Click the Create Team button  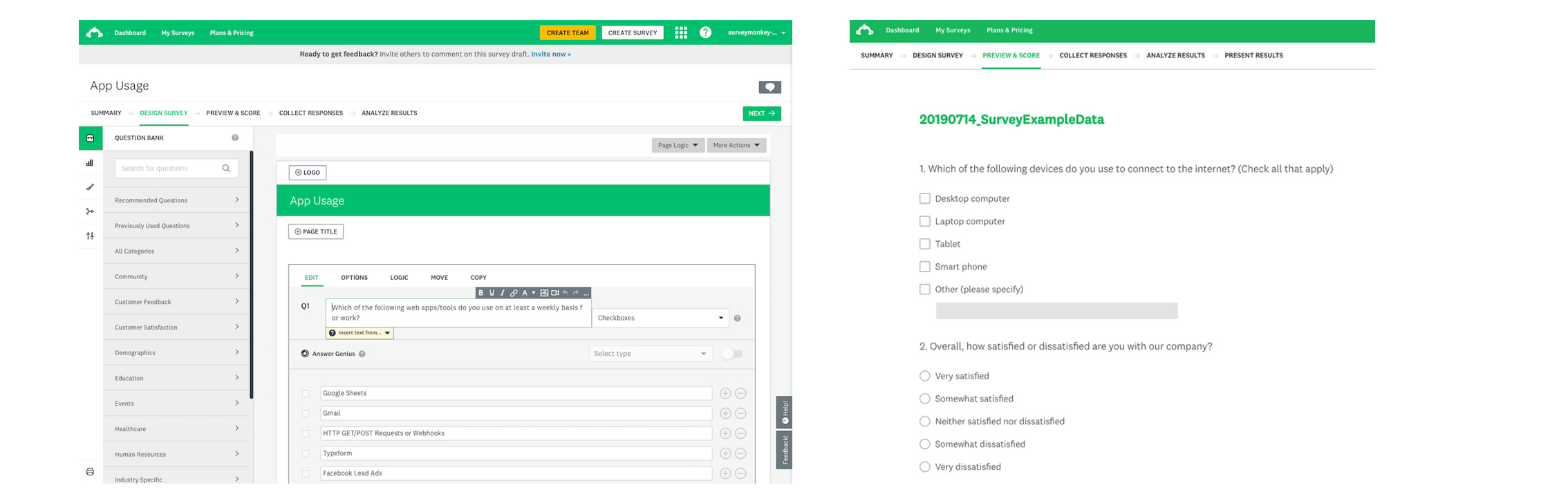pyautogui.click(x=568, y=32)
